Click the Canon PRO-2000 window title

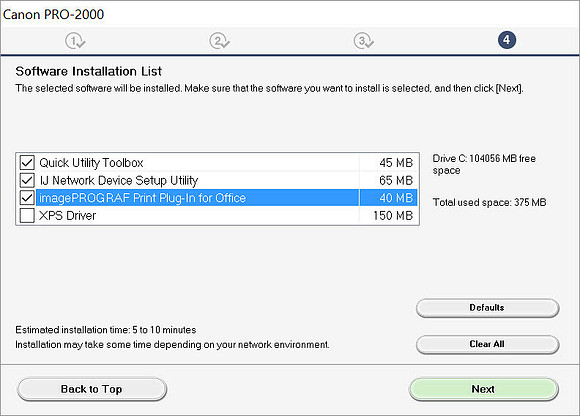pyautogui.click(x=54, y=14)
